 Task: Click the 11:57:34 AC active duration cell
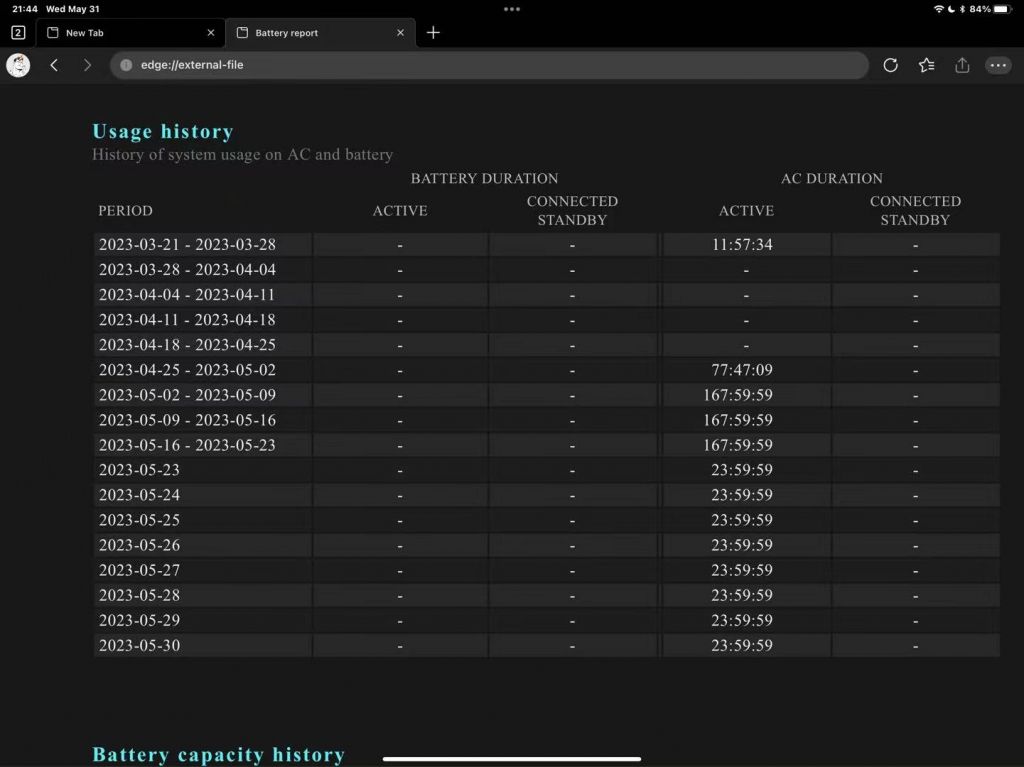pyautogui.click(x=742, y=245)
